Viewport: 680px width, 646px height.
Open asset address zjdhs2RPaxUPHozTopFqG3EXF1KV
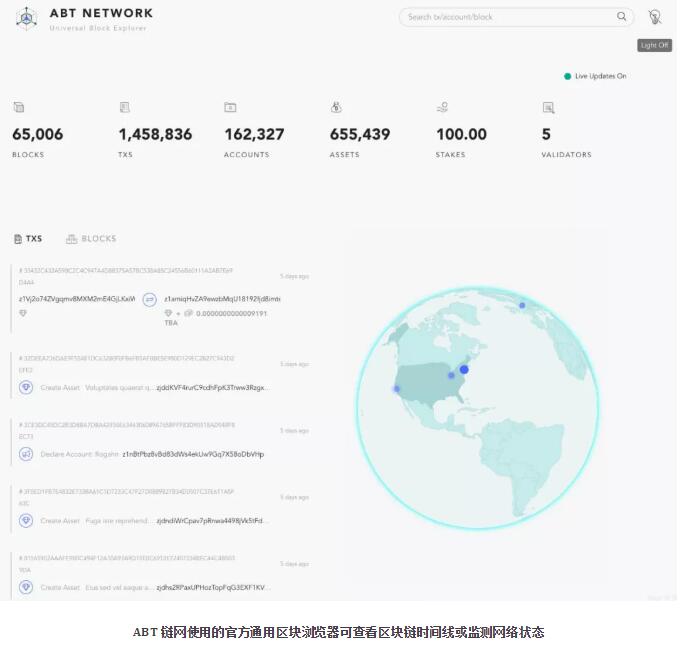[212, 587]
